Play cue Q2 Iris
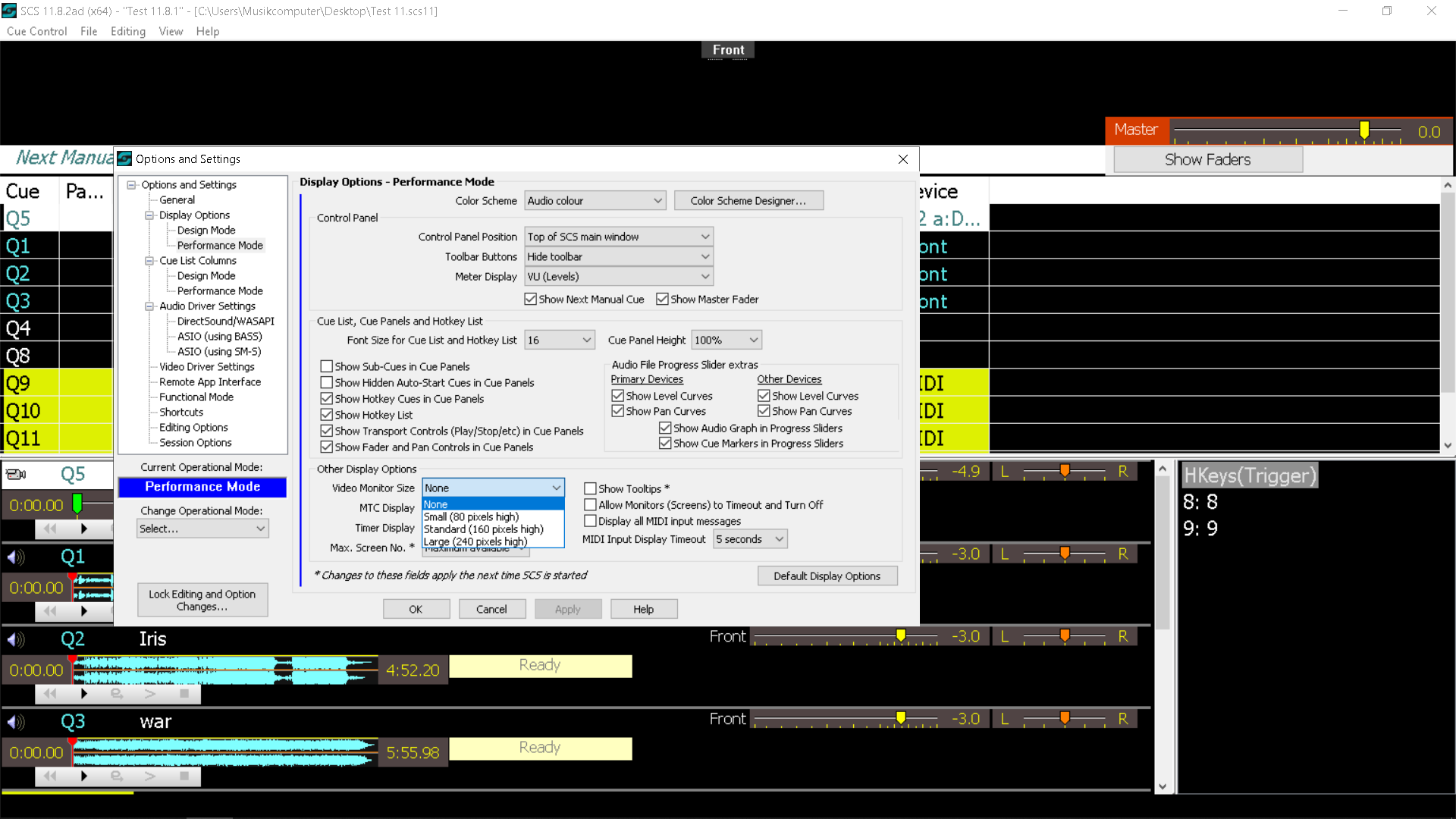Image resolution: width=1456 pixels, height=819 pixels. coord(84,693)
